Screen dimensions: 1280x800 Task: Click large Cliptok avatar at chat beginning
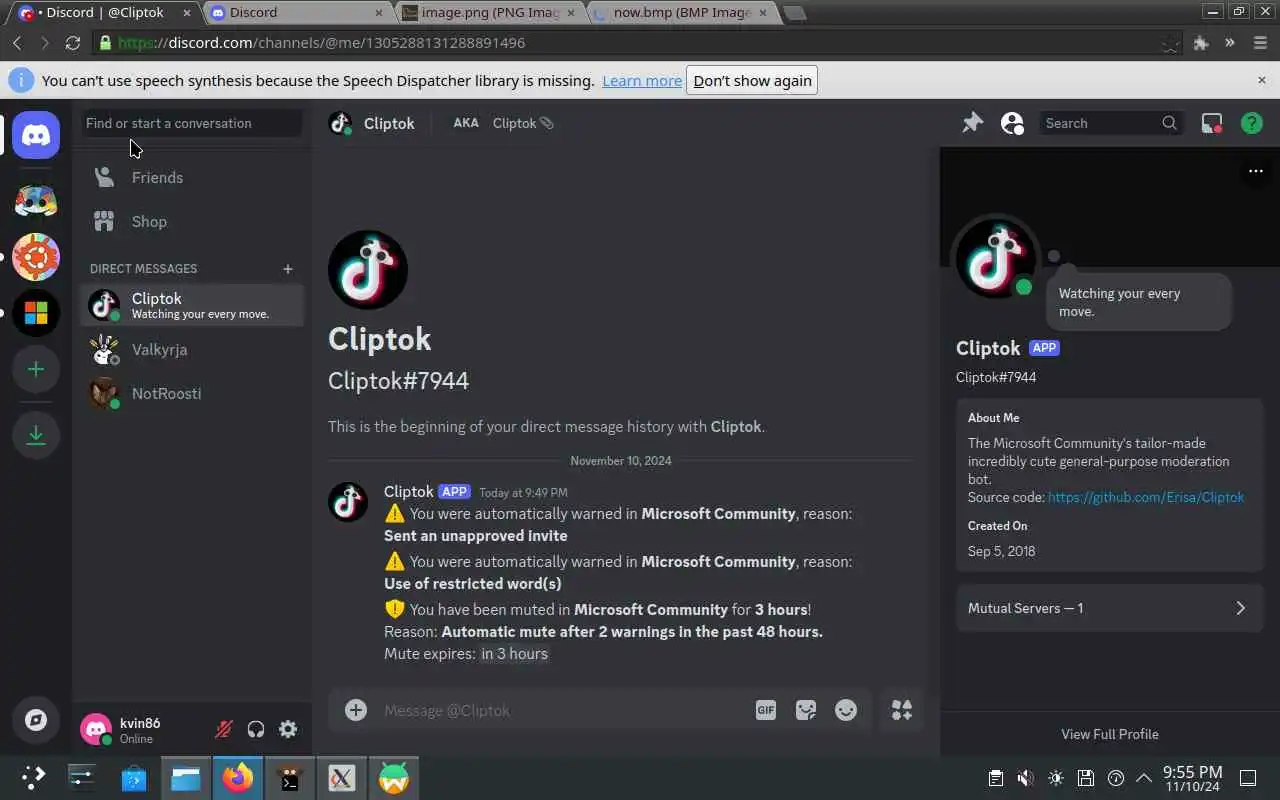coord(368,270)
